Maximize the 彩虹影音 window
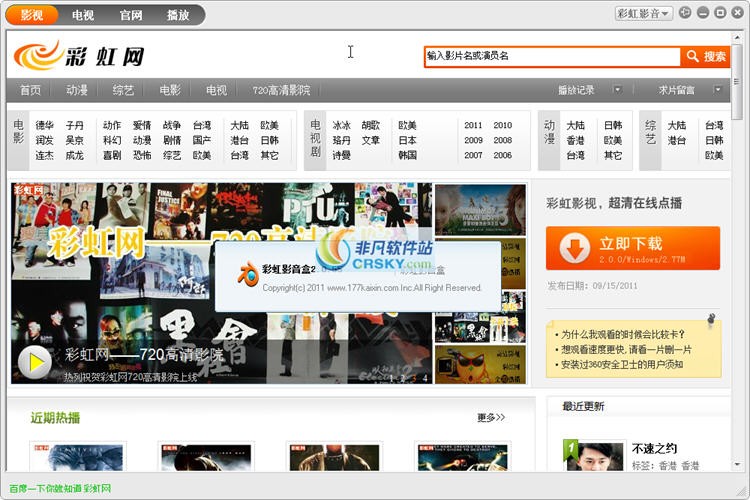This screenshot has width=750, height=500. 720,13
